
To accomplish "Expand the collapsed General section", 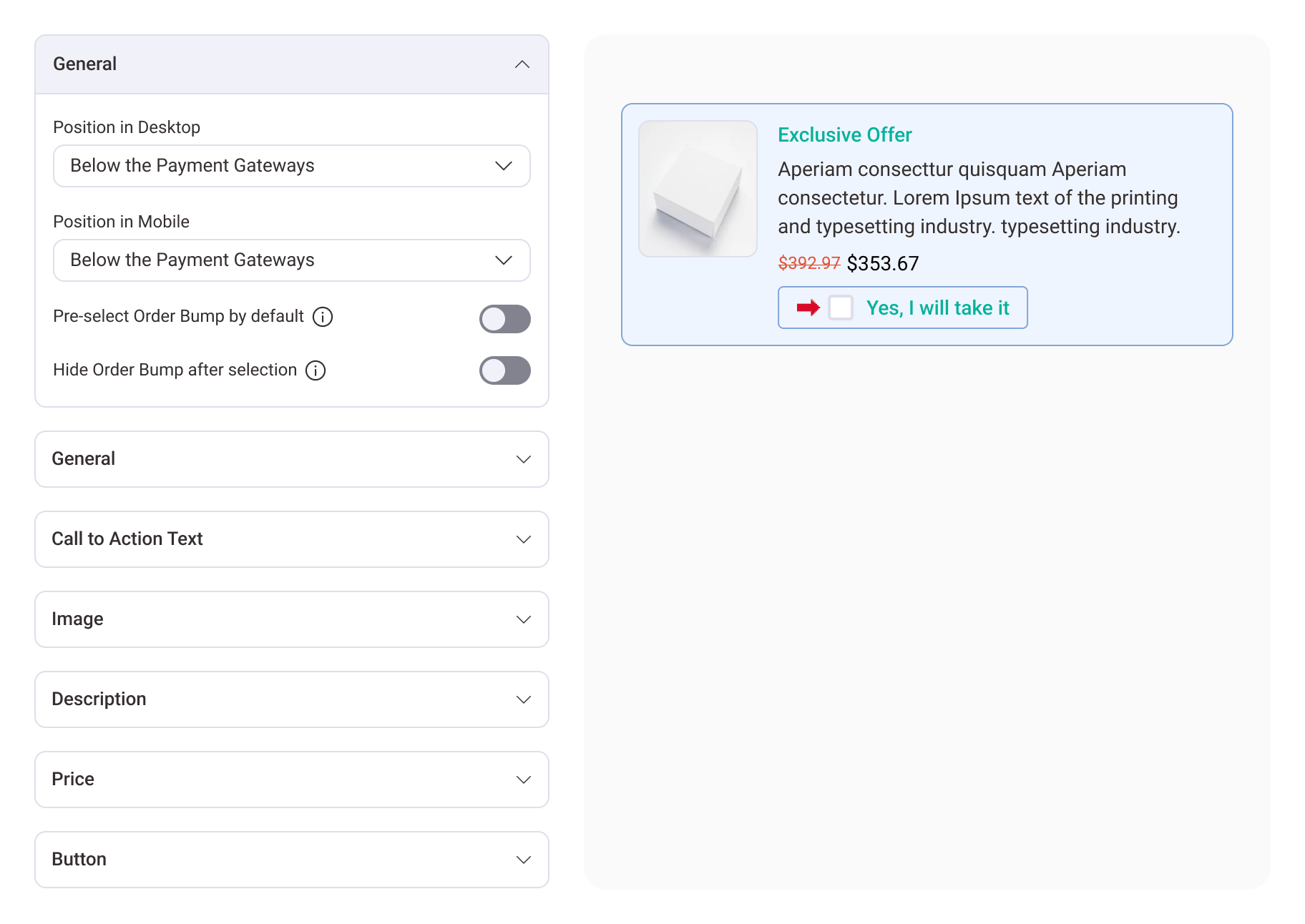I will click(x=292, y=459).
